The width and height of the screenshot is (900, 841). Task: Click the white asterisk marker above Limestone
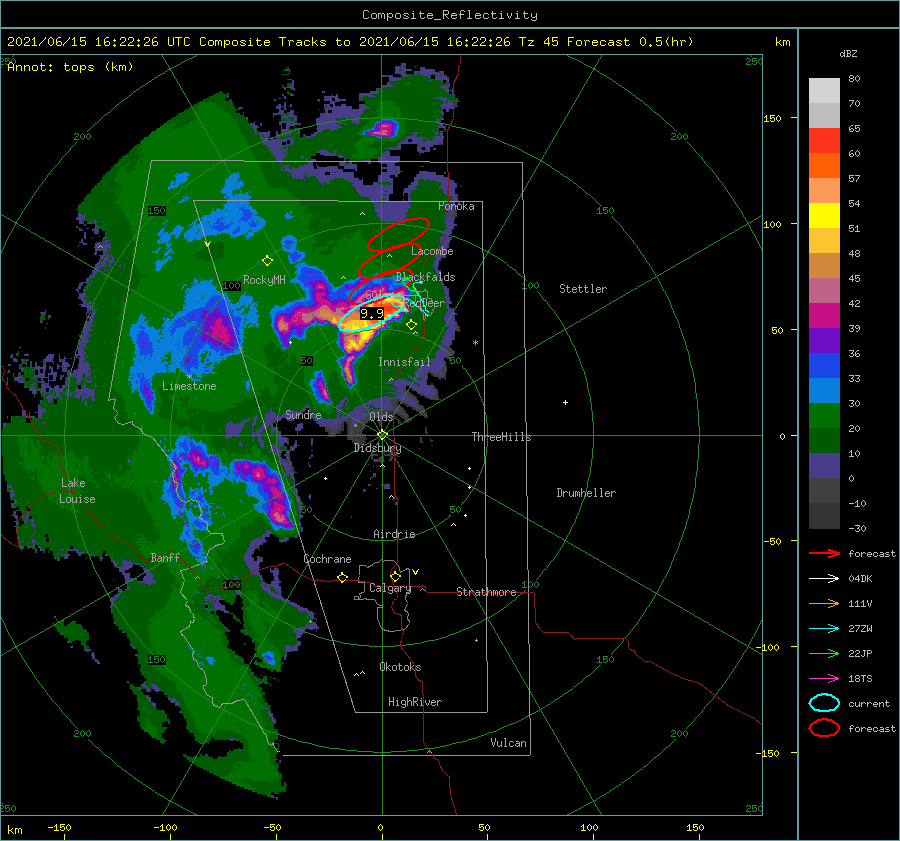click(190, 377)
